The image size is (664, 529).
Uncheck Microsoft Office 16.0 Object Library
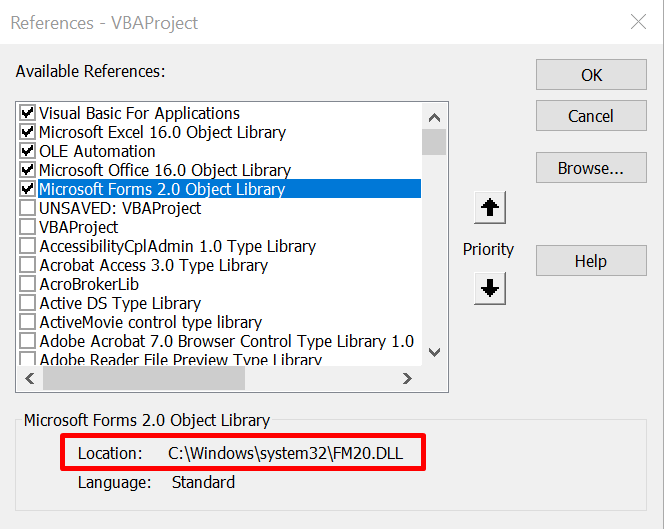[x=28, y=170]
